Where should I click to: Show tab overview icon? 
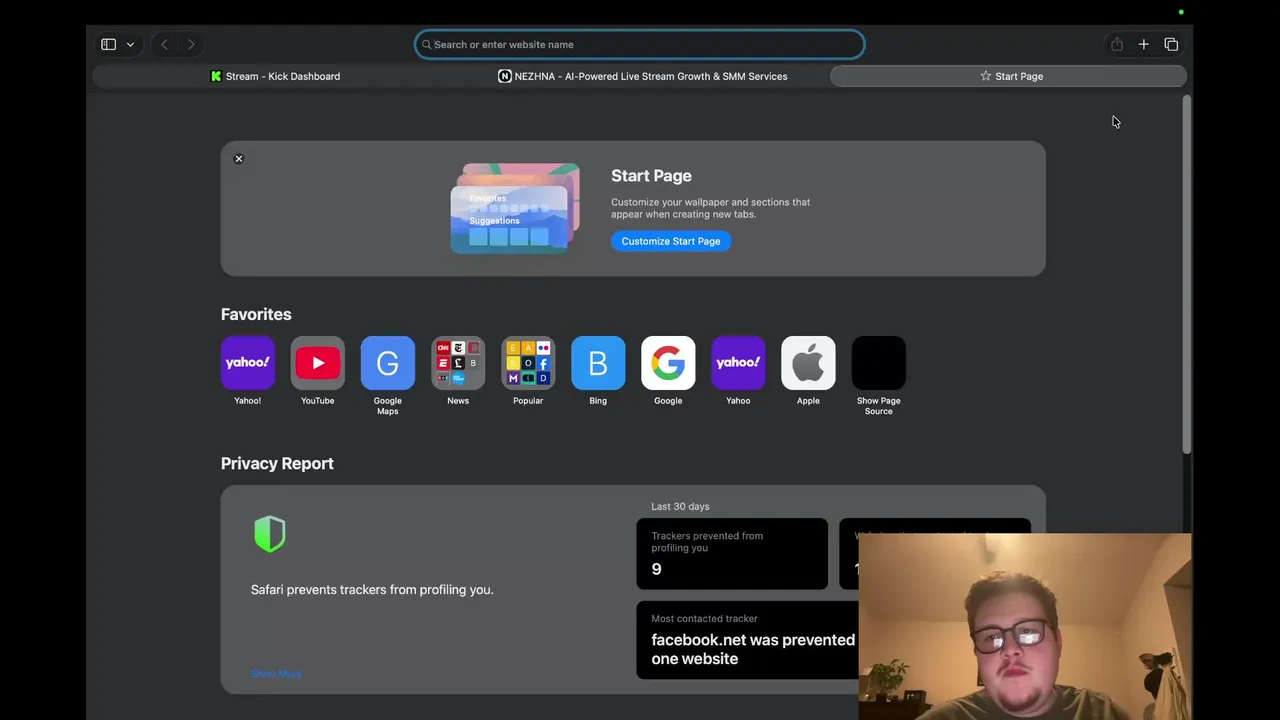click(1171, 44)
